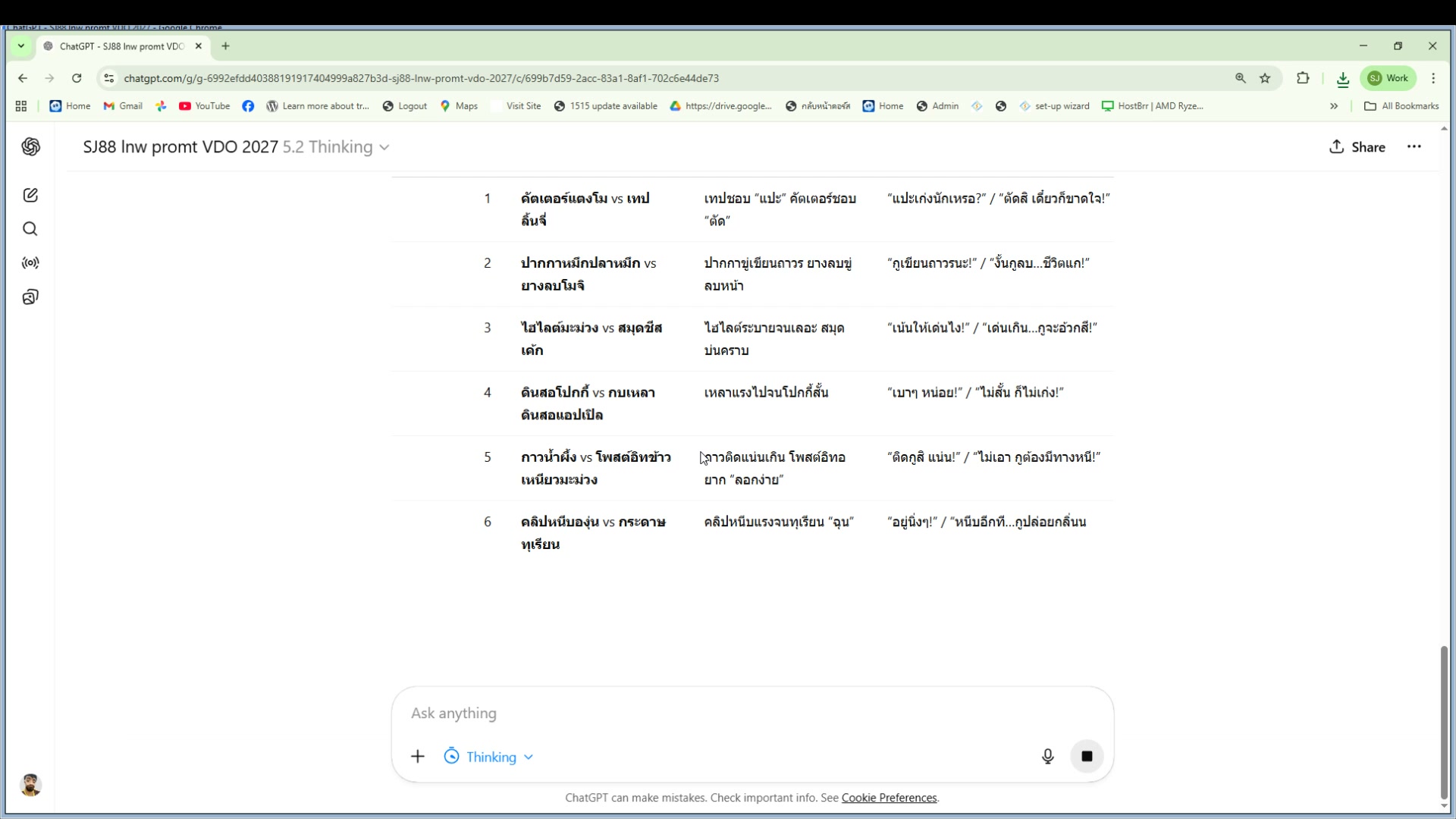Focus the Ask anything input field
Screen dimensions: 1456x819
click(751, 713)
